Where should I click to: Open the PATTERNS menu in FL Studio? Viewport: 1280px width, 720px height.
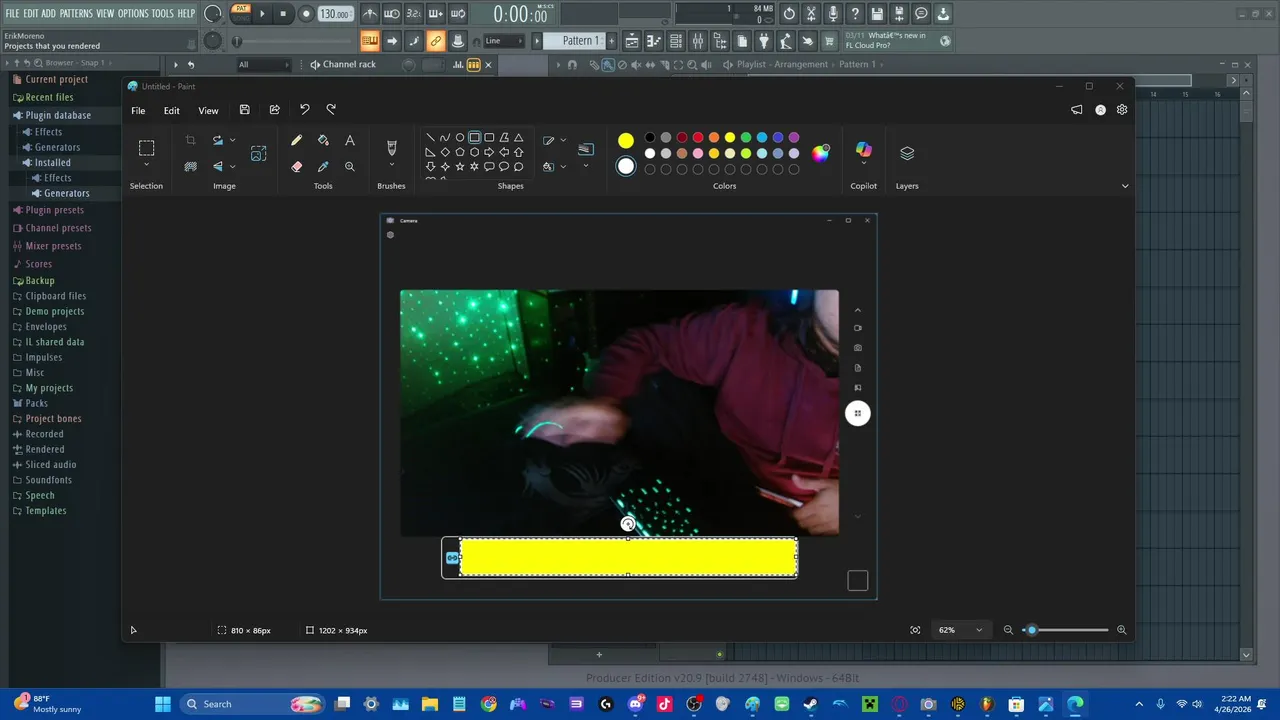point(76,14)
